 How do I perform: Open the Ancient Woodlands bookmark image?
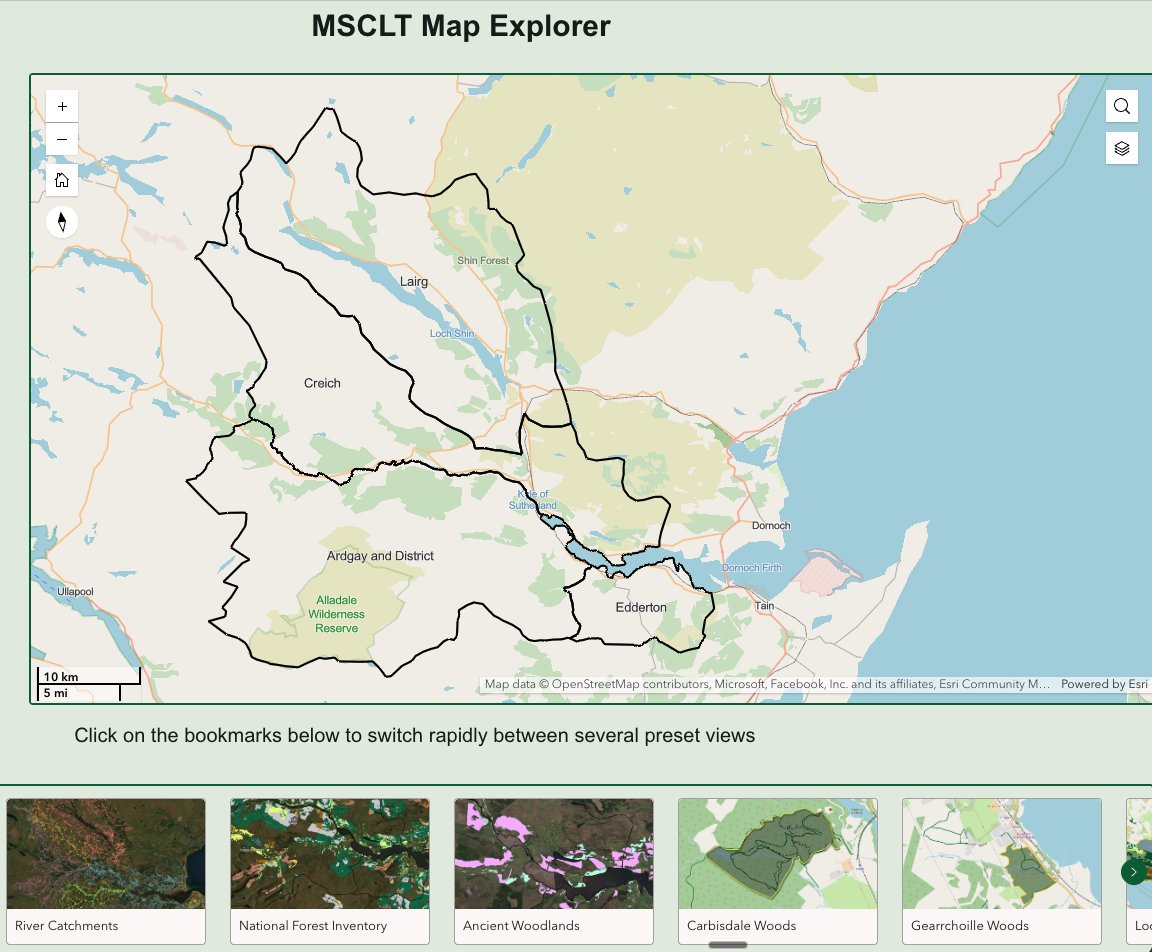click(554, 854)
